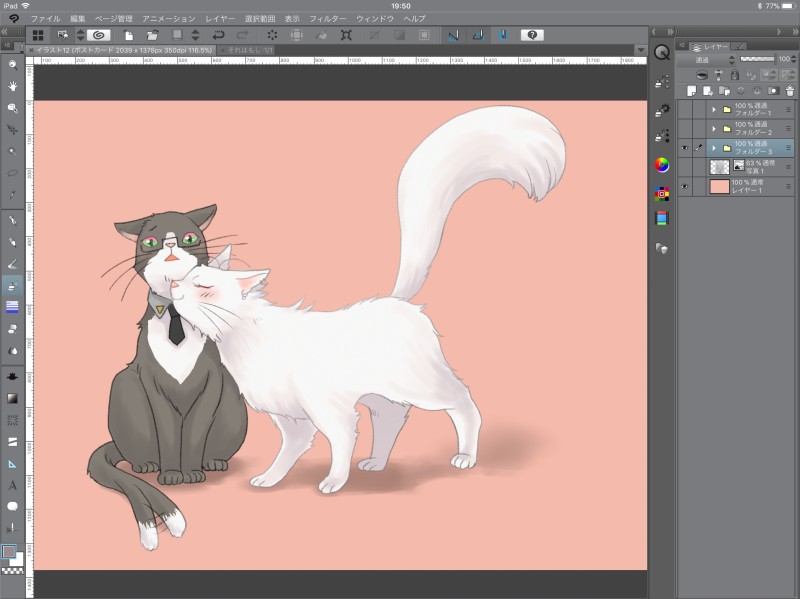Open the 選択範囲 menu
This screenshot has height=599, width=800.
coord(260,19)
